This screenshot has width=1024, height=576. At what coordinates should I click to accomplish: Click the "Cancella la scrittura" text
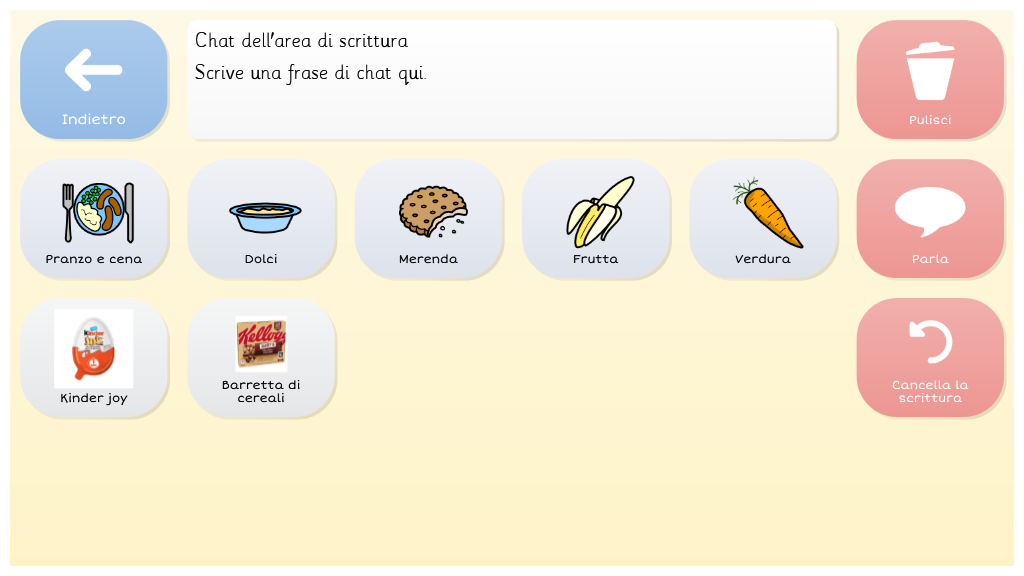pyautogui.click(x=930, y=391)
